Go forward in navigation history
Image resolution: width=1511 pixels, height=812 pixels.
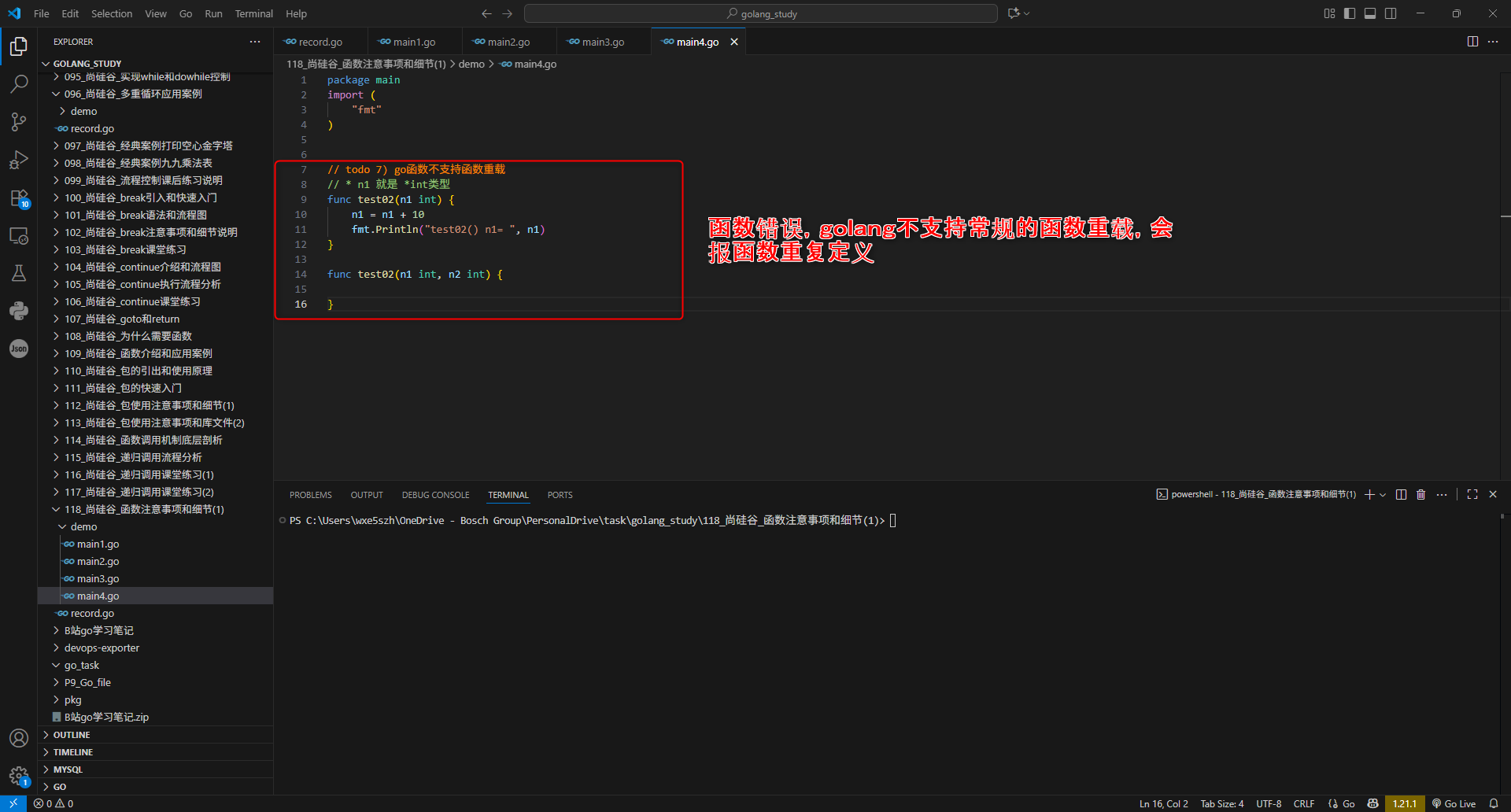(508, 13)
